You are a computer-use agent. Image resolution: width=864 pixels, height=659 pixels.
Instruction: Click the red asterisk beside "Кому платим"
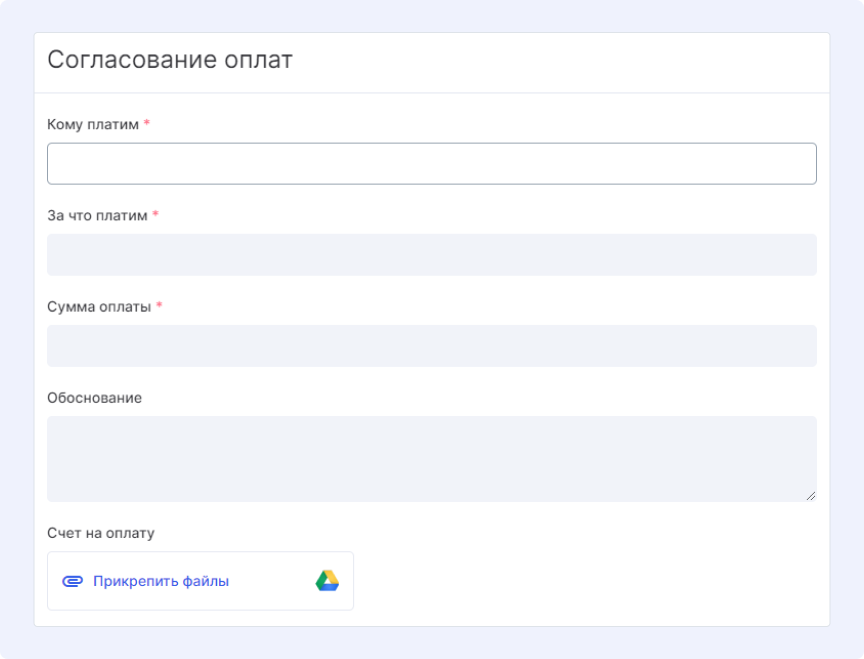click(x=147, y=124)
